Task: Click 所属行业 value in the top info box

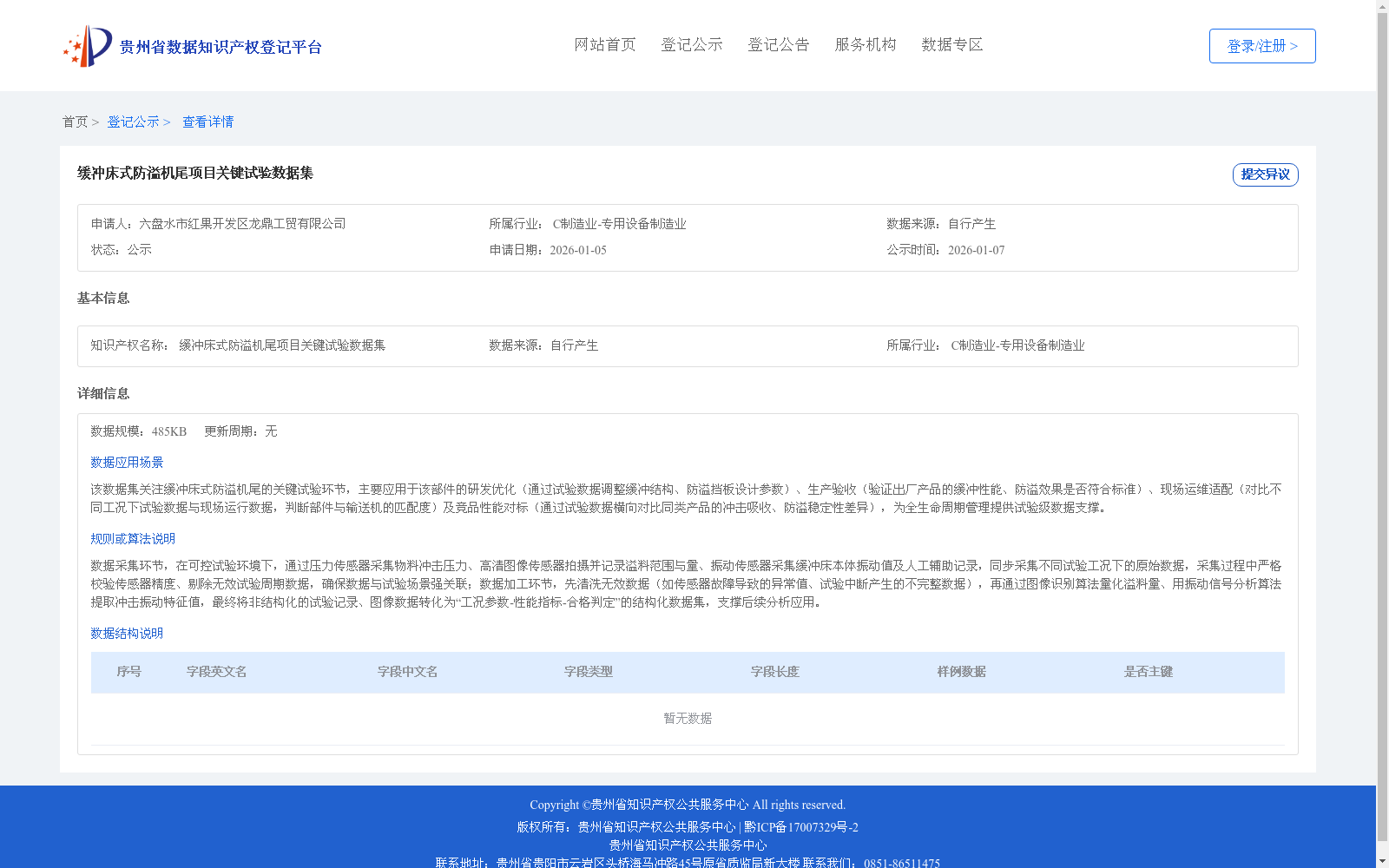Action: pyautogui.click(x=620, y=224)
